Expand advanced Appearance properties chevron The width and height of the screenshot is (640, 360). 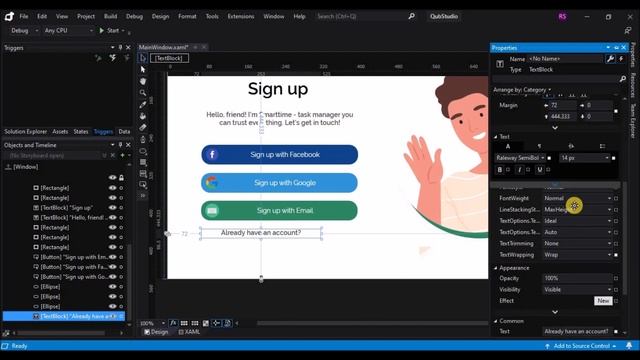point(555,312)
